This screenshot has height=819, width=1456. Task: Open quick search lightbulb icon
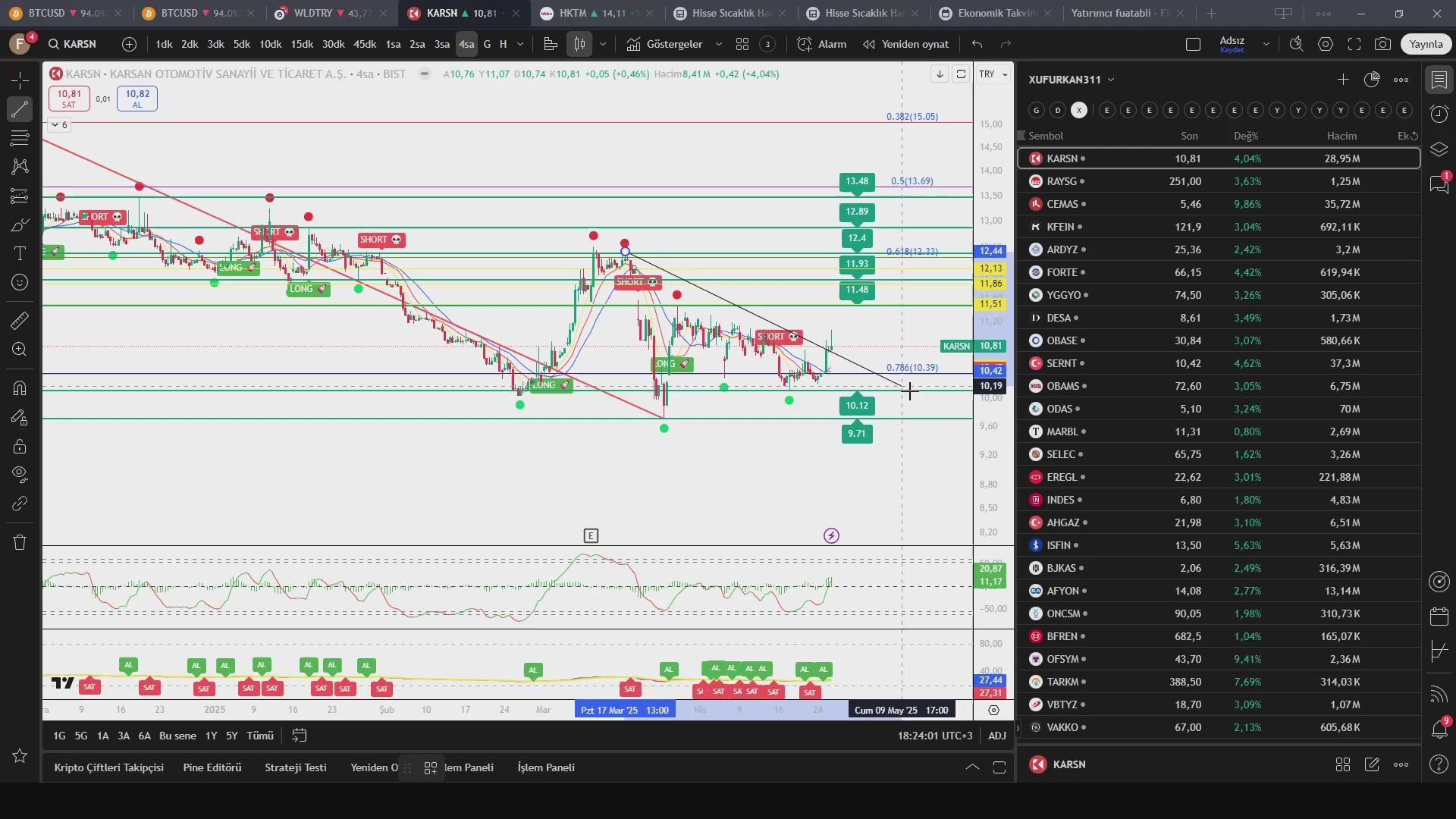coord(1297,44)
